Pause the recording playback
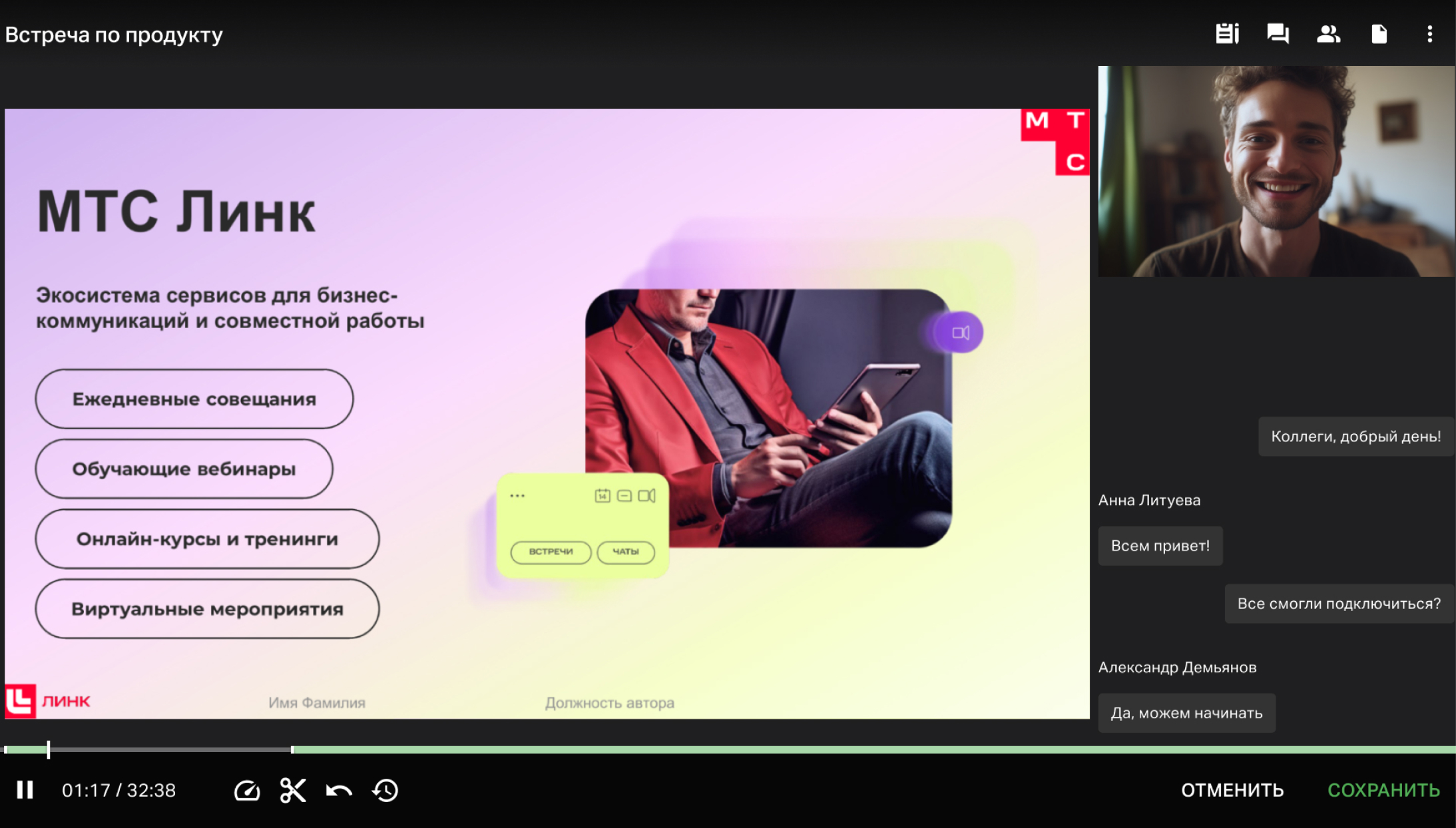This screenshot has width=1456, height=828. (x=25, y=790)
